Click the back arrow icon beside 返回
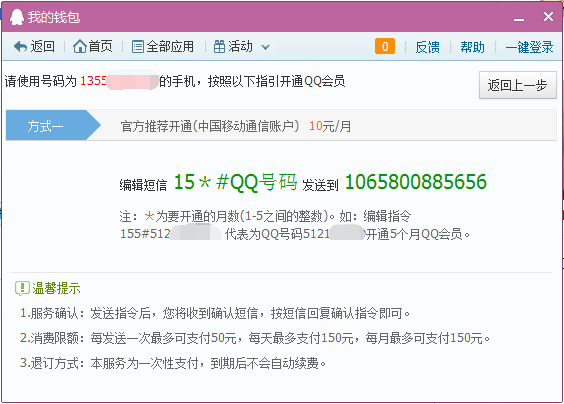564x404 pixels. click(x=21, y=47)
